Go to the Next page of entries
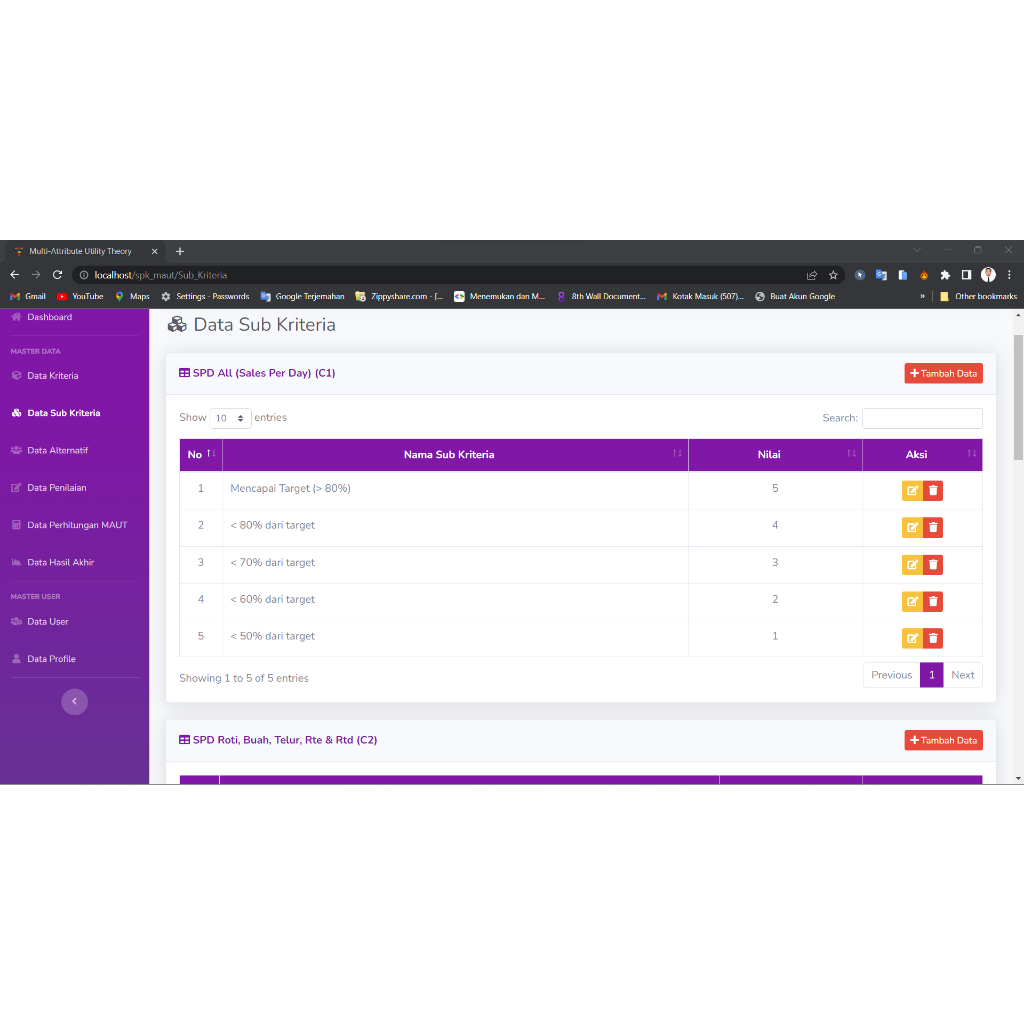This screenshot has width=1024, height=1024. [x=963, y=675]
